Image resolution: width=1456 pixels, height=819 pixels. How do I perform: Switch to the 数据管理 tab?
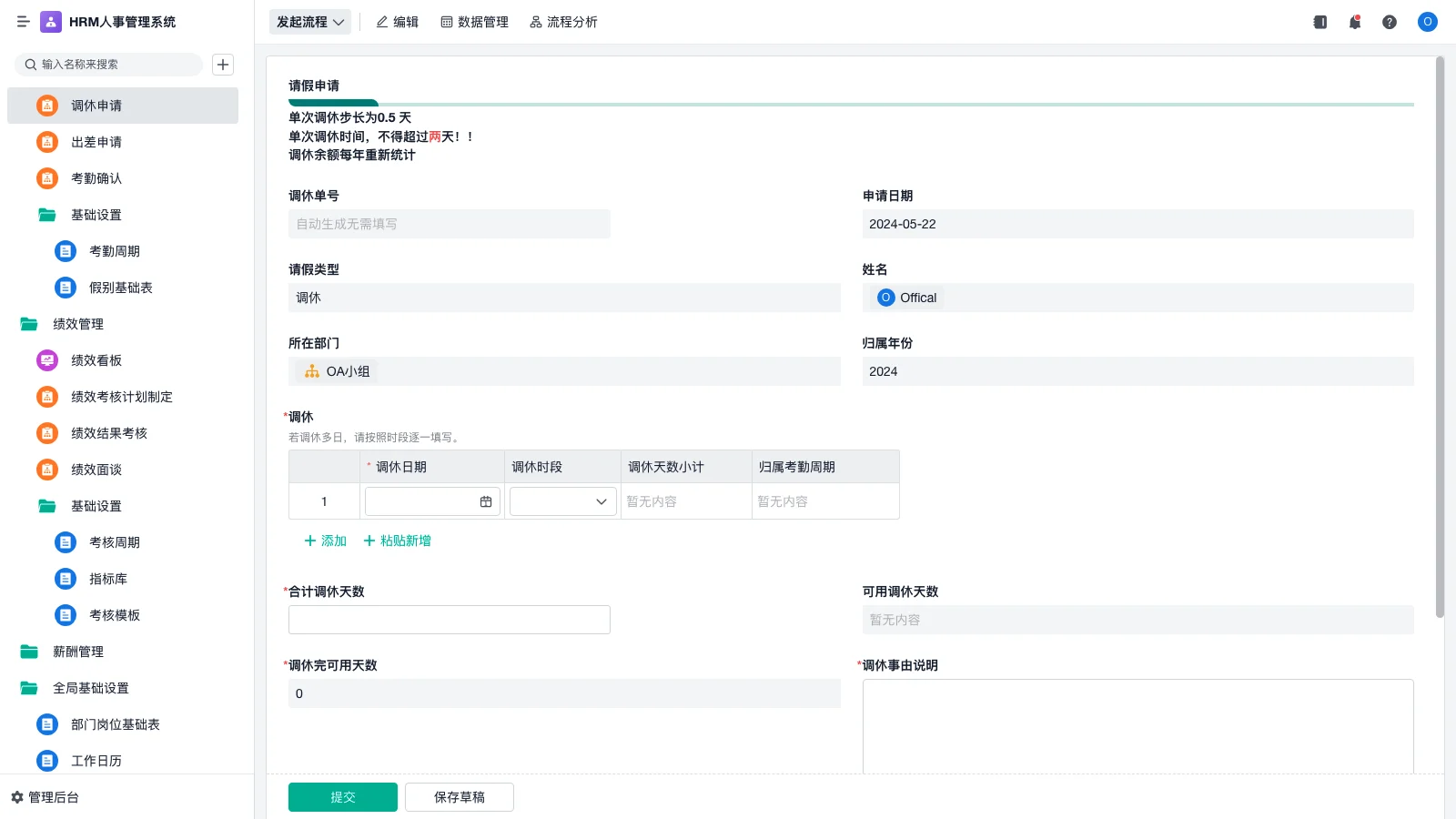coord(474,21)
